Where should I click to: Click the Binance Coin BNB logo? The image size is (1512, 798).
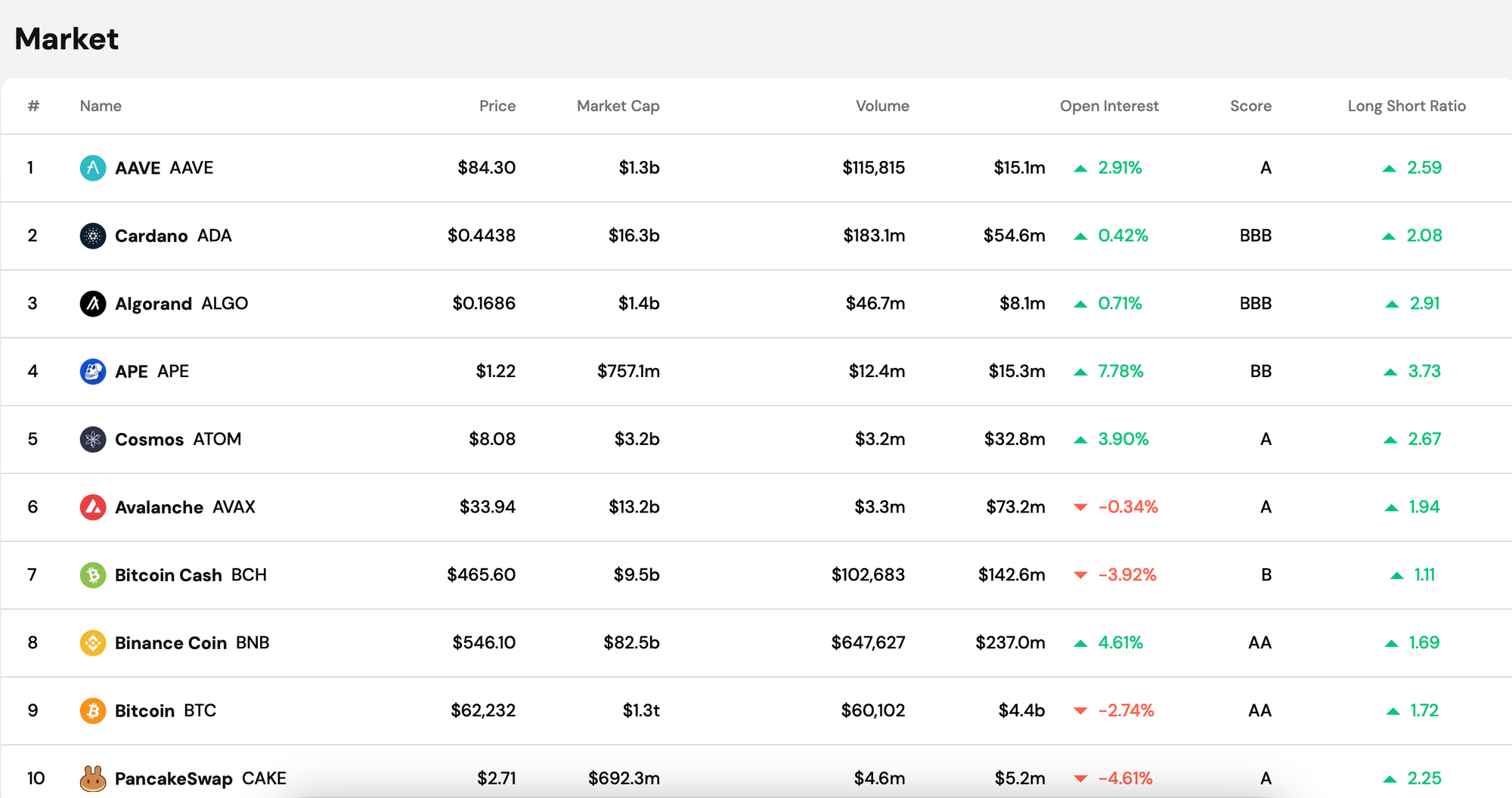93,643
